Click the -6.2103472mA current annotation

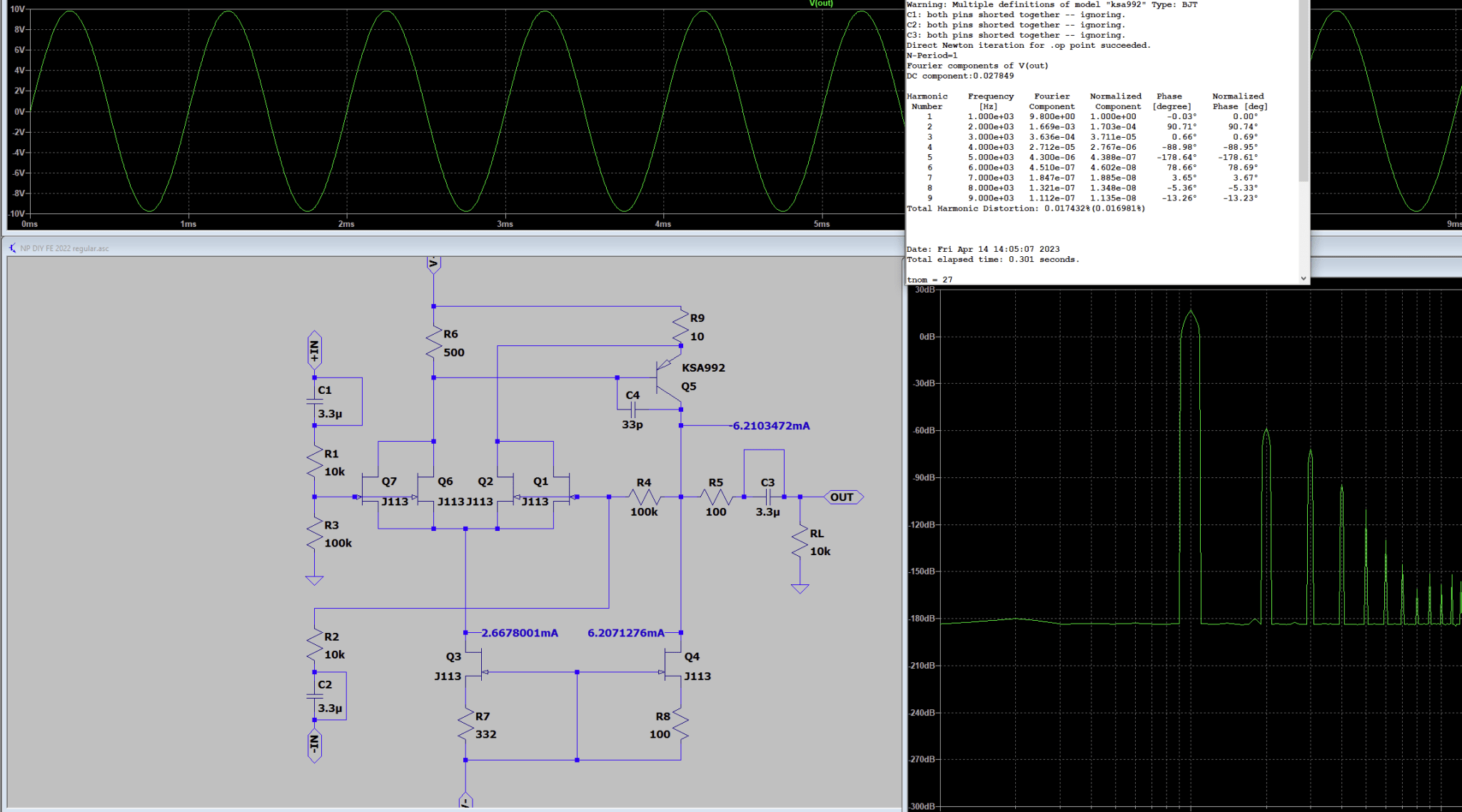tap(770, 426)
